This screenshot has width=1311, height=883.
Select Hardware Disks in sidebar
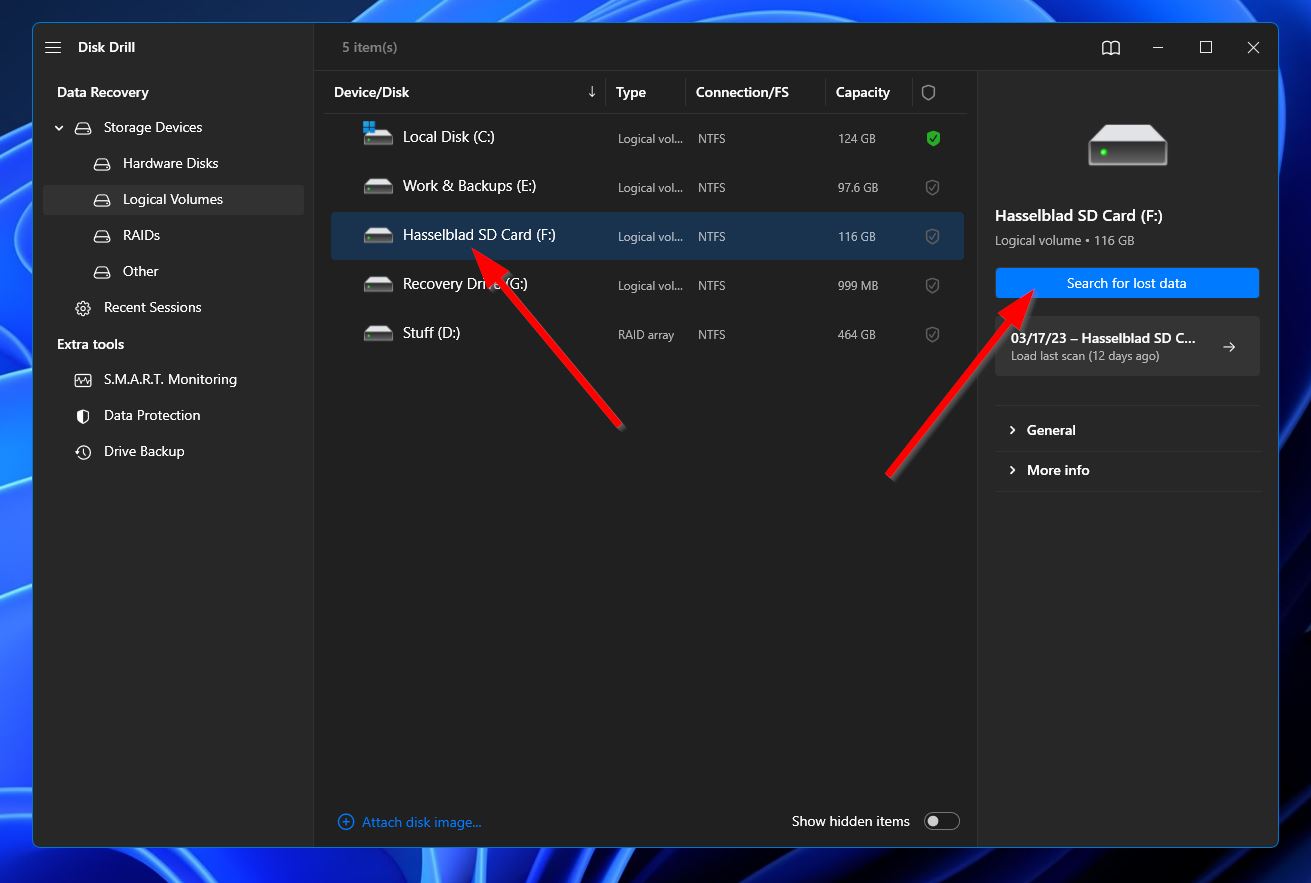[x=173, y=164]
